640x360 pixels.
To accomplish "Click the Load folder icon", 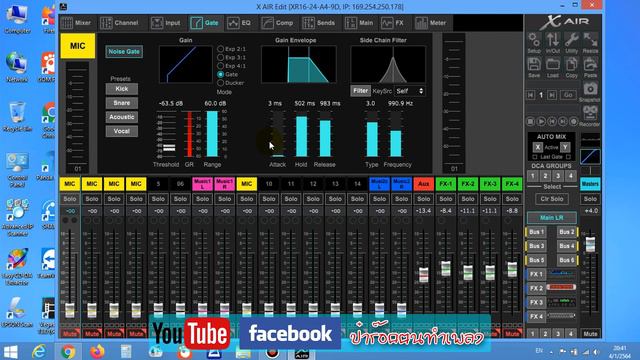I will (x=553, y=68).
